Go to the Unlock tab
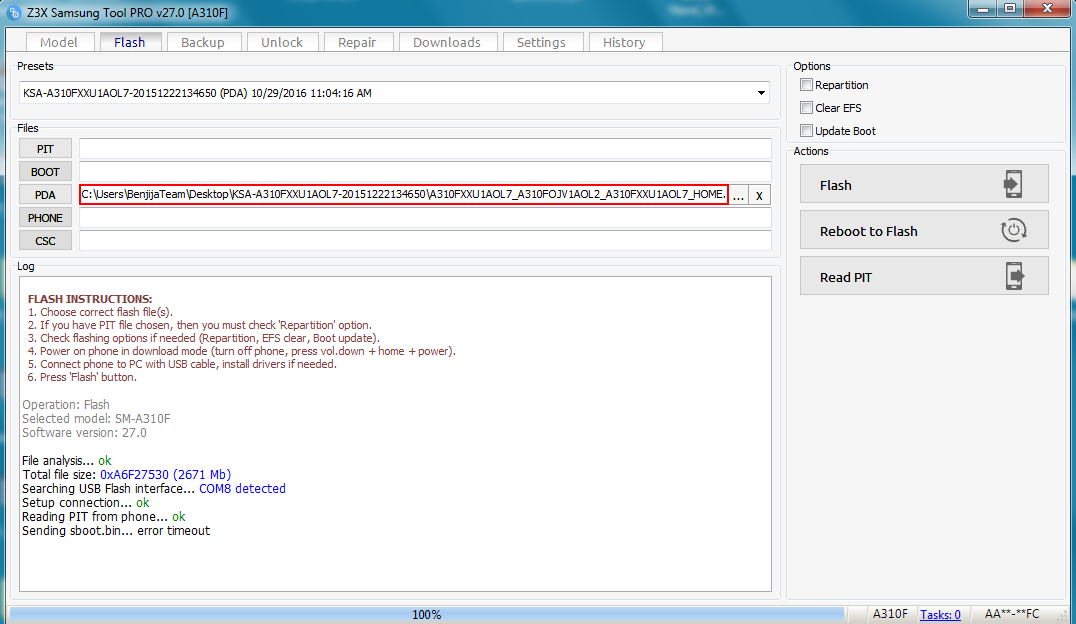Viewport: 1076px width, 624px height. tap(282, 42)
